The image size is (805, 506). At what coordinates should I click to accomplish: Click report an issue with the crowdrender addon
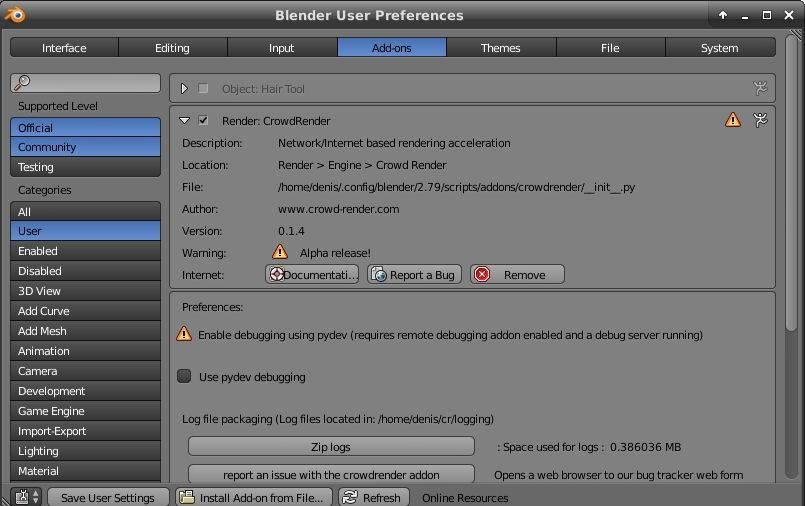click(331, 475)
